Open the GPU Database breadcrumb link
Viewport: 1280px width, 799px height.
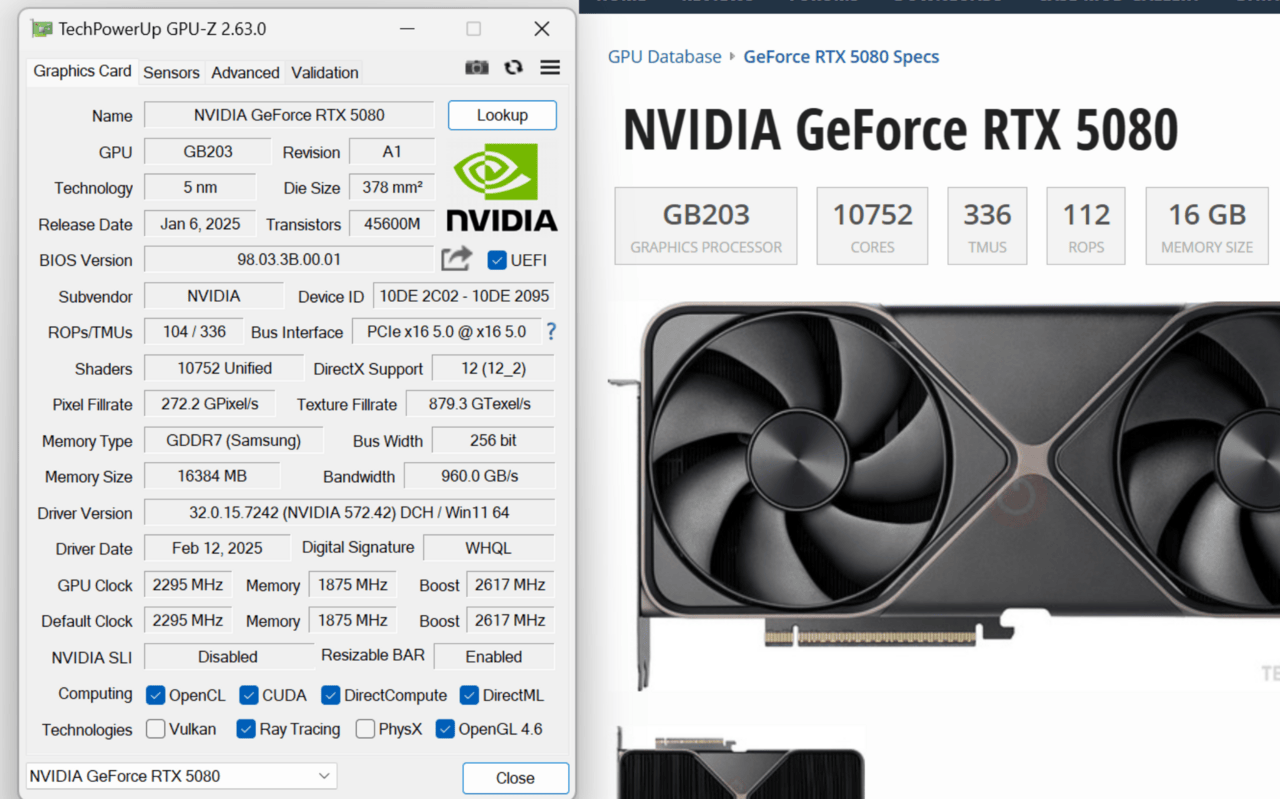point(664,56)
